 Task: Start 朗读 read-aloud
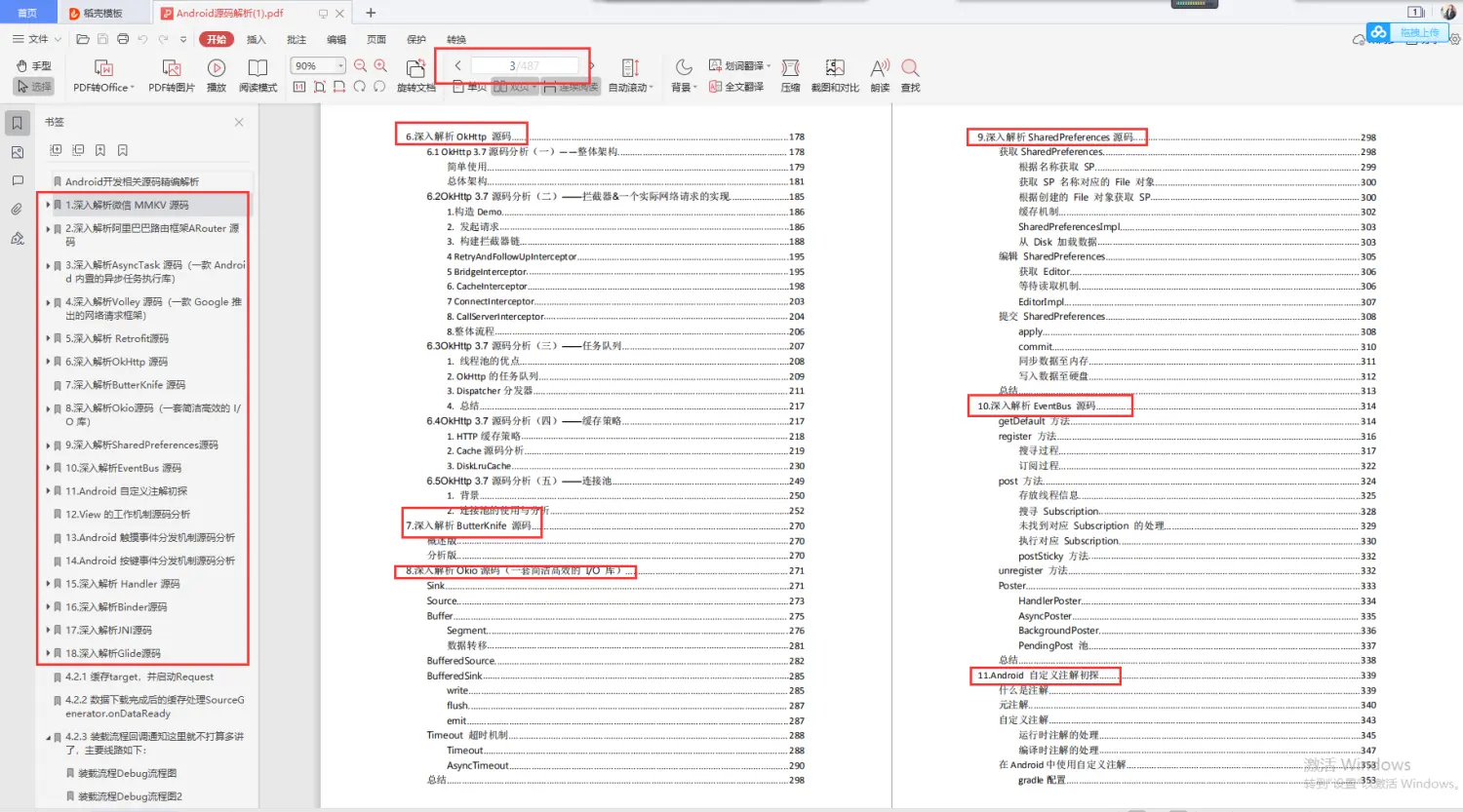[880, 76]
